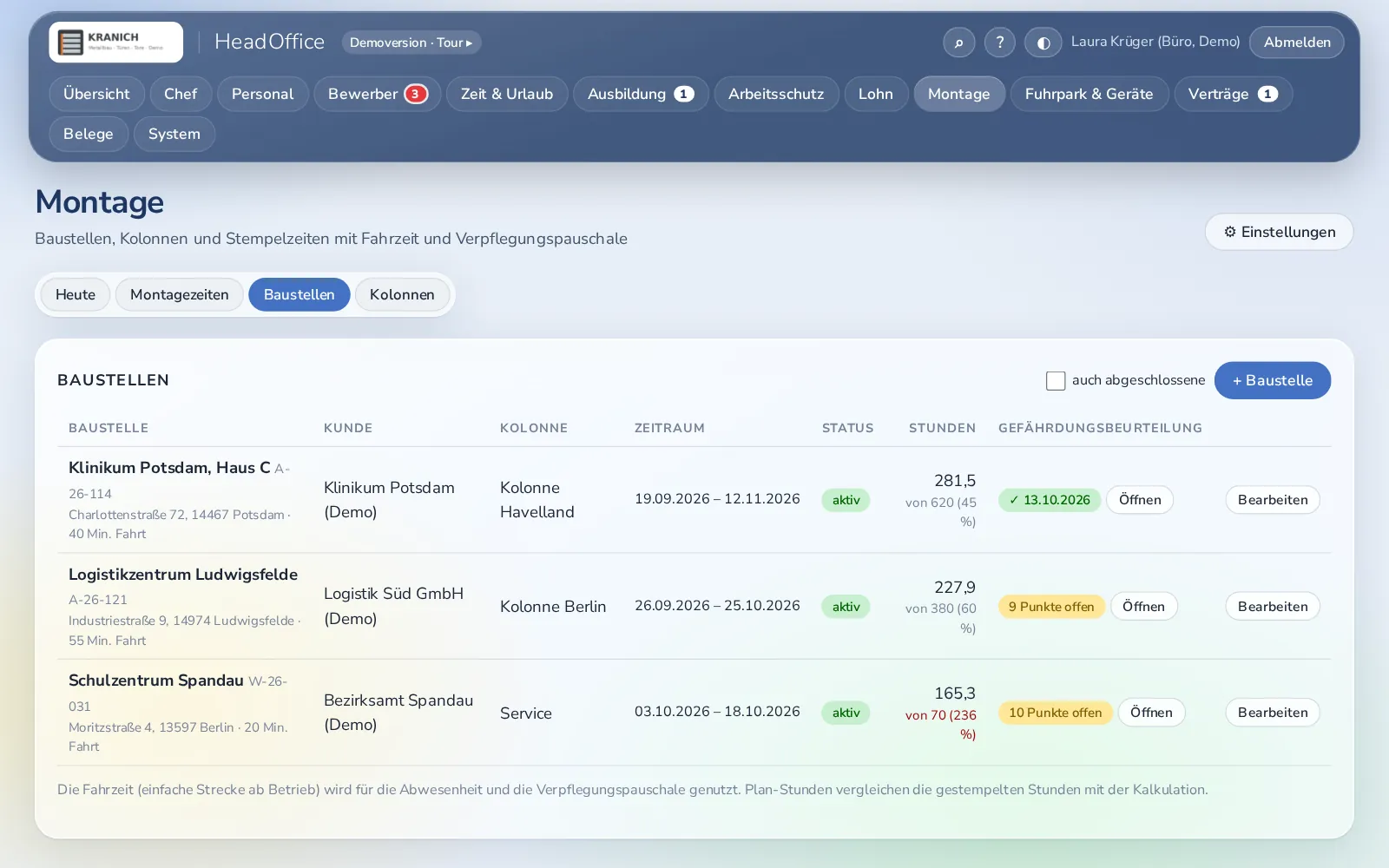Click the 9 Punkte offen badge
Screen dimensions: 1389x868
tap(1052, 607)
